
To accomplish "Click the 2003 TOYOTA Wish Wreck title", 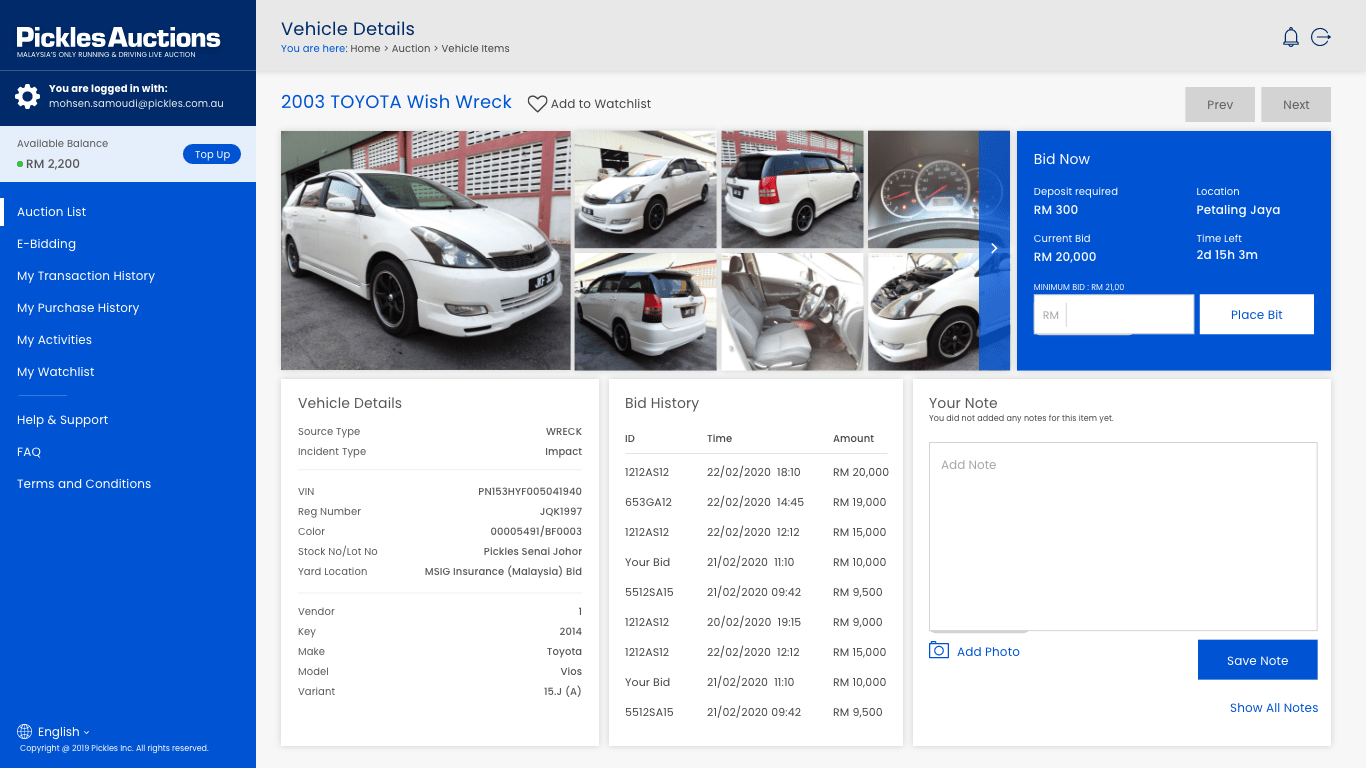I will (396, 102).
